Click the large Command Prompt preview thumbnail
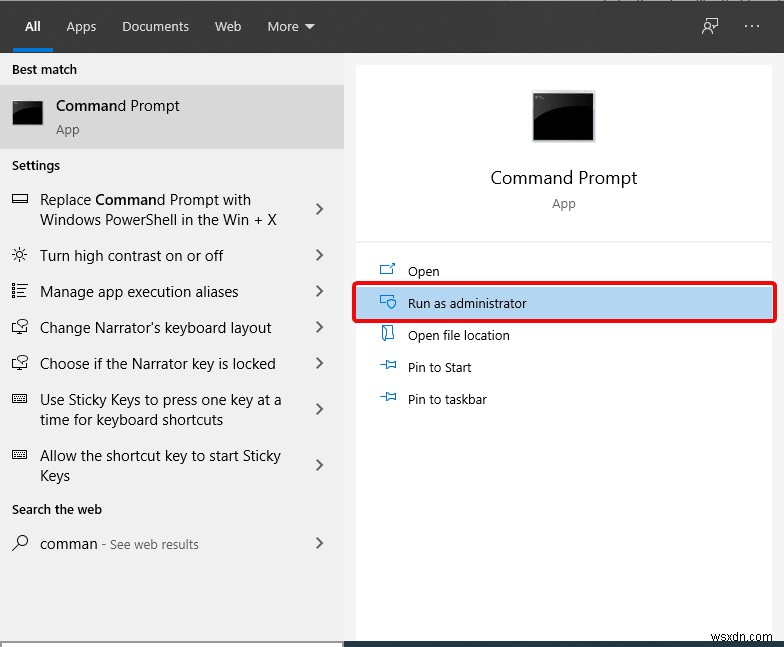The image size is (784, 647). [x=563, y=116]
